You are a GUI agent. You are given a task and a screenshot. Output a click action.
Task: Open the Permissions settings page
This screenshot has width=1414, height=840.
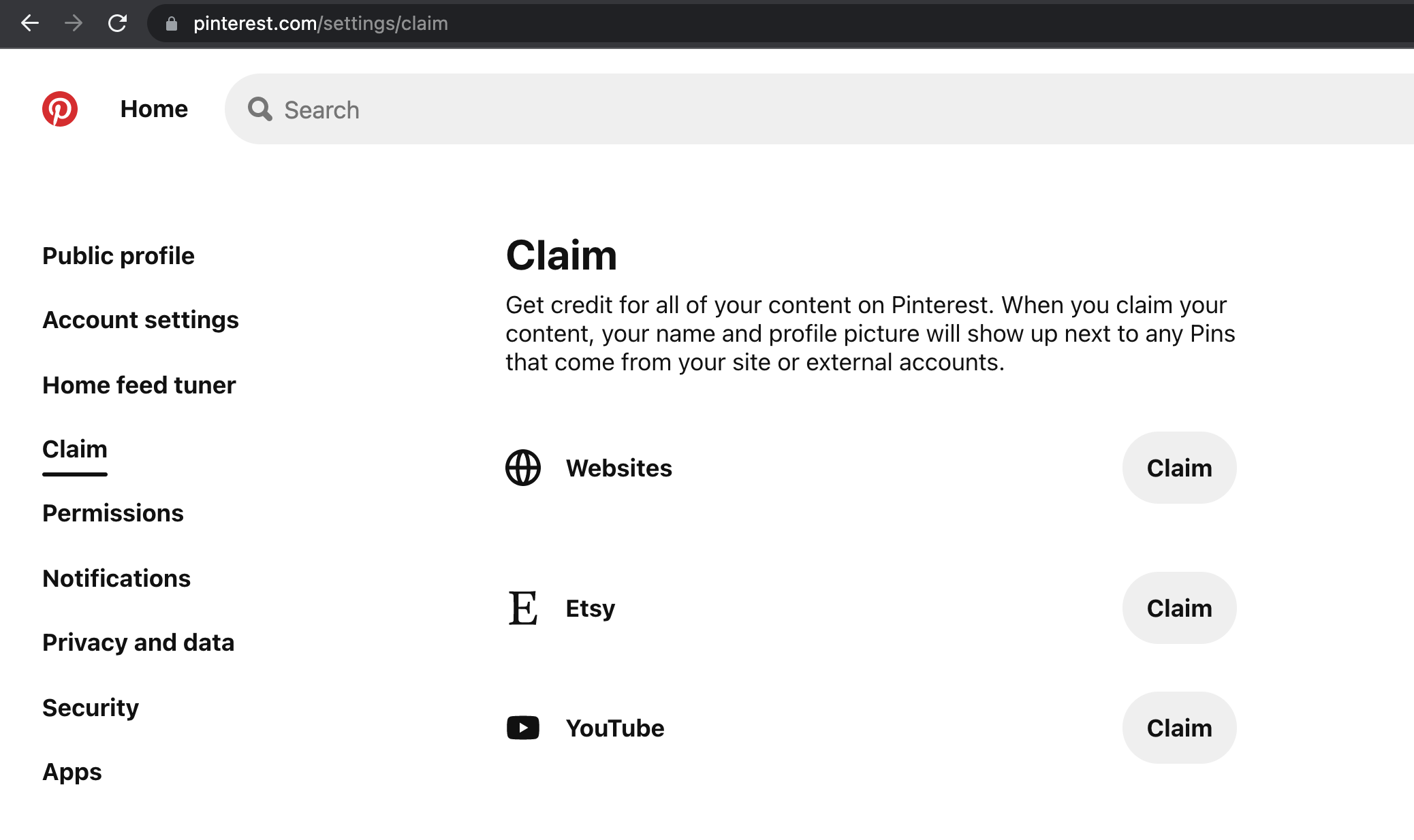(112, 513)
